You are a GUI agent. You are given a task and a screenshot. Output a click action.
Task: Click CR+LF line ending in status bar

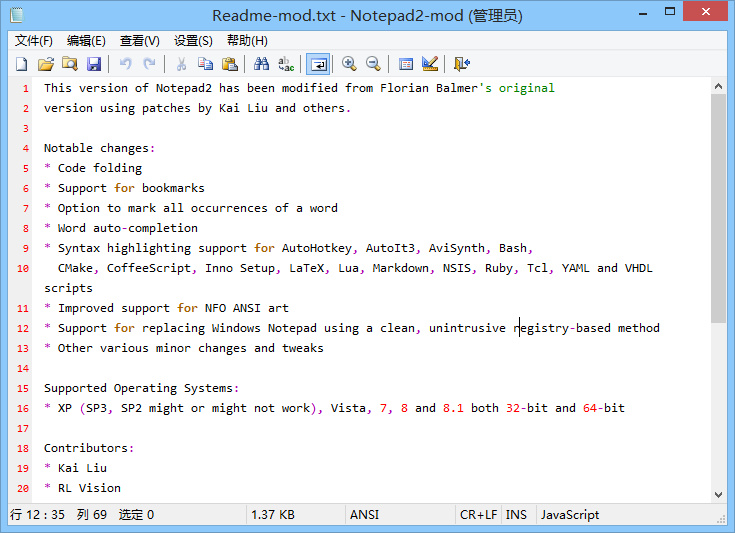pyautogui.click(x=478, y=515)
